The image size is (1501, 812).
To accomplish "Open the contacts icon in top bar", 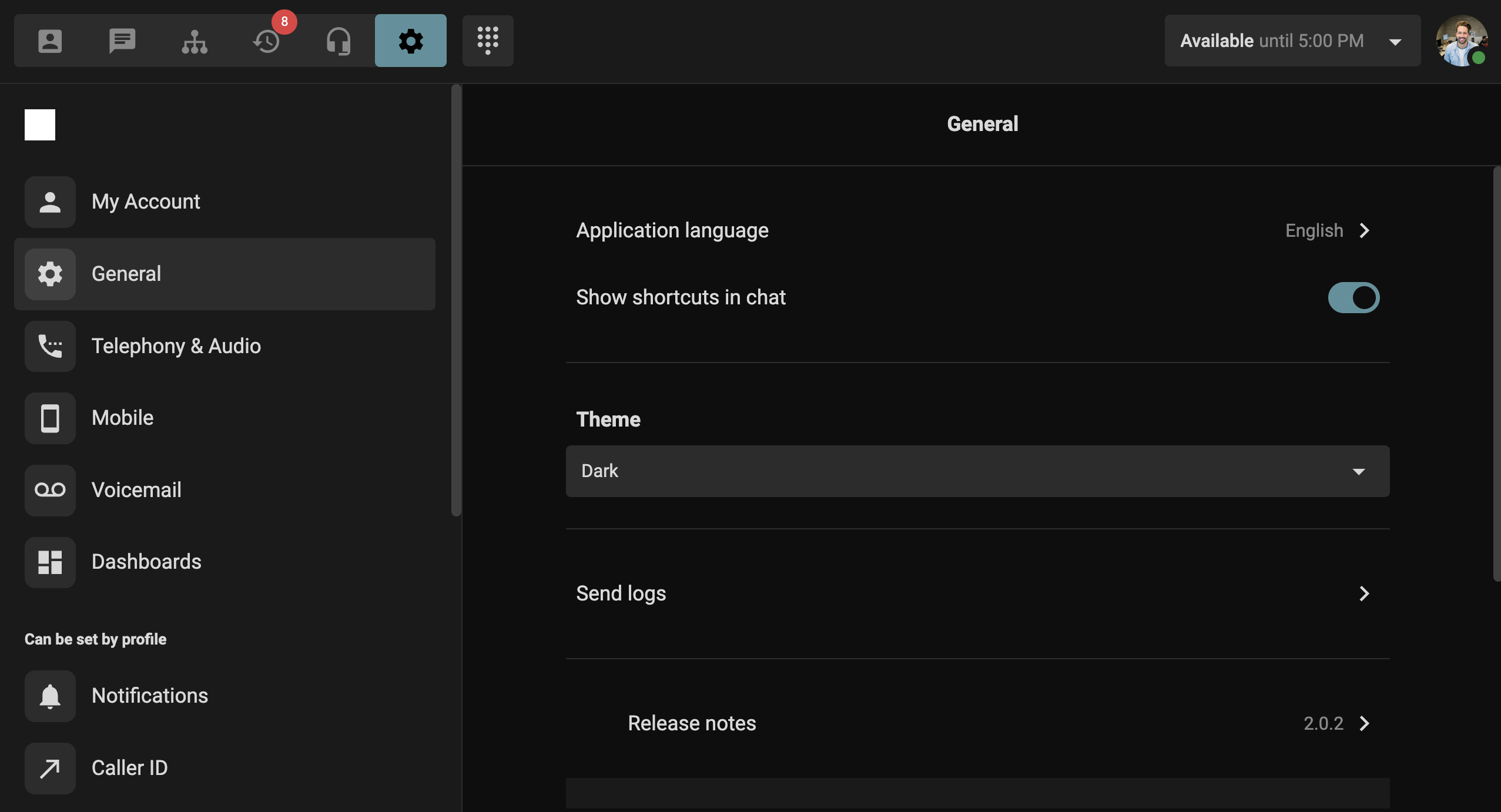I will [50, 41].
